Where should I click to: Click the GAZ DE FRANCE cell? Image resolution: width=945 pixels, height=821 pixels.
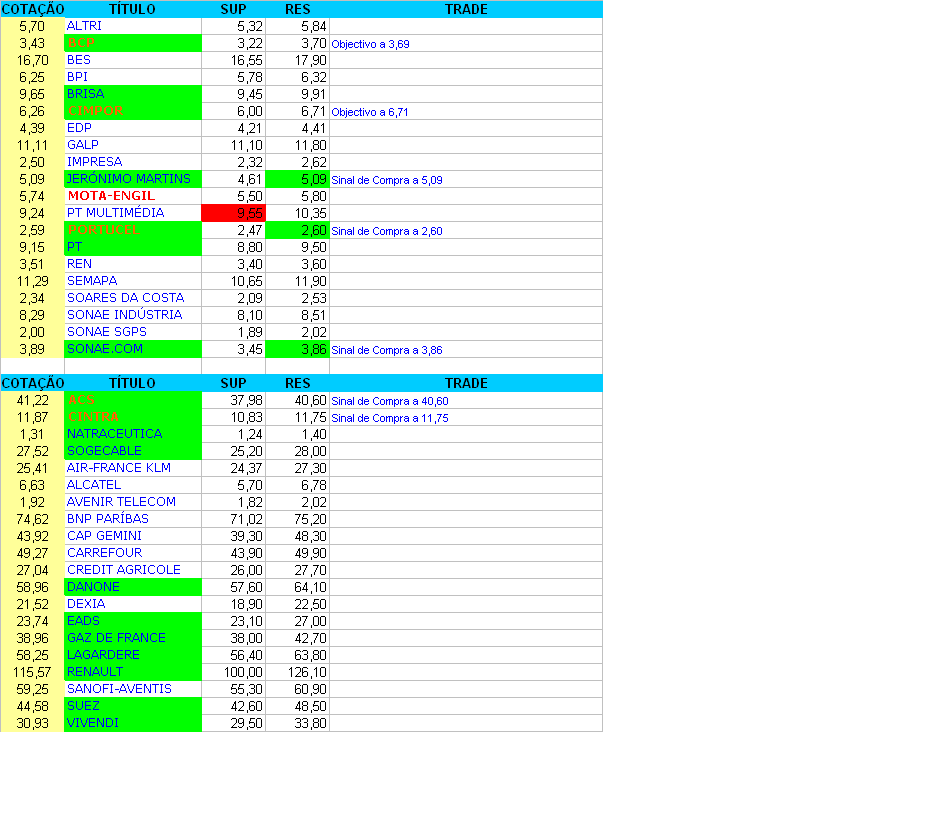(133, 638)
